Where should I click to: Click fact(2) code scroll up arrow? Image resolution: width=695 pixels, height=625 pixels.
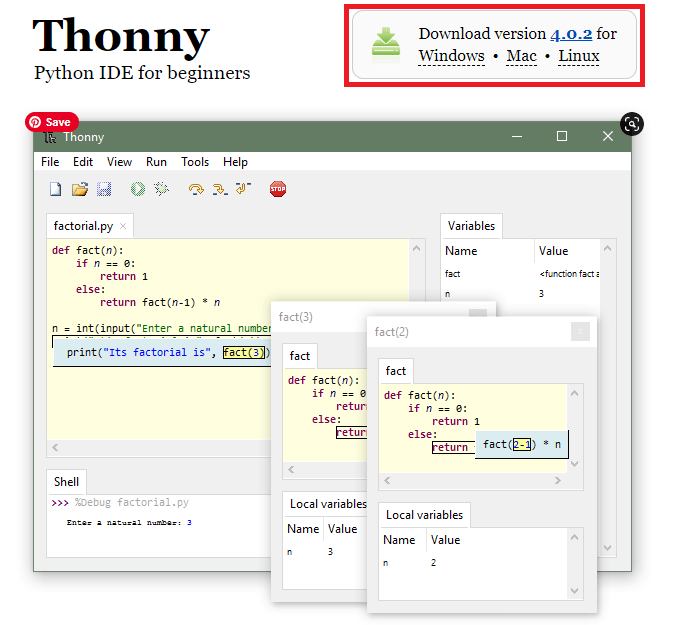[574, 393]
